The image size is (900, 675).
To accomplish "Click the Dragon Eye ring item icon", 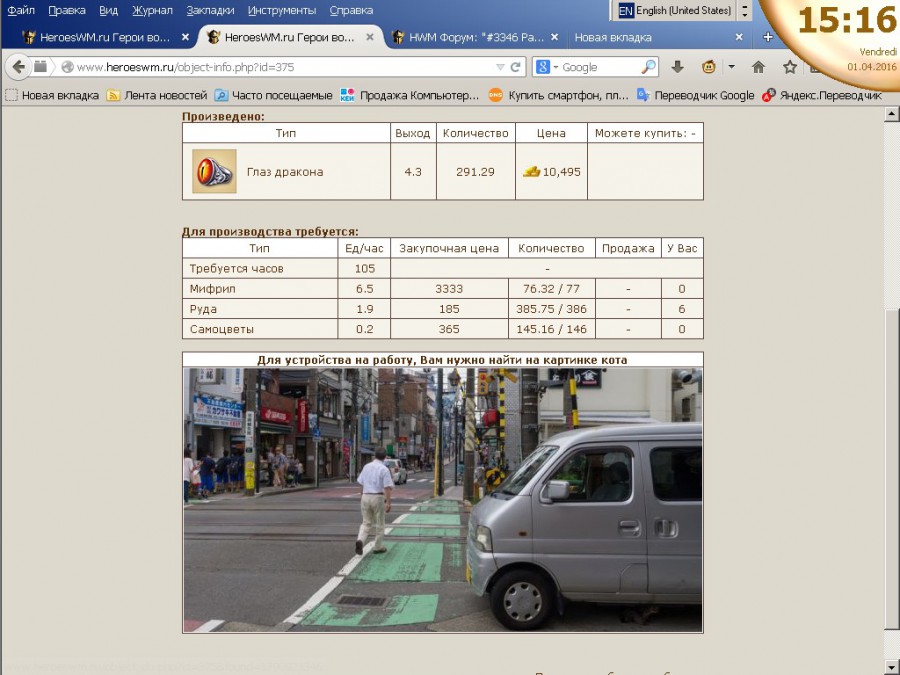I will 214,171.
